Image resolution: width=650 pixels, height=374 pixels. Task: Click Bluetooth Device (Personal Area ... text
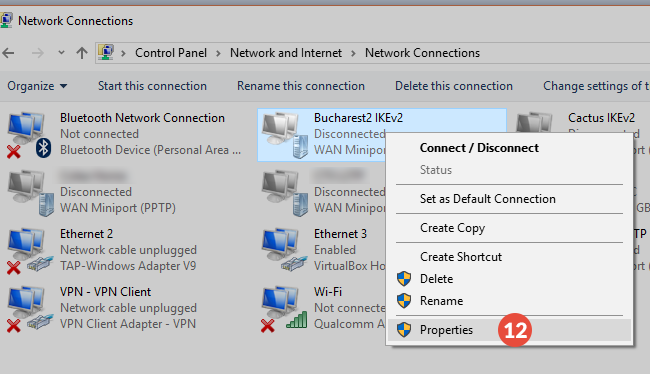coord(150,150)
